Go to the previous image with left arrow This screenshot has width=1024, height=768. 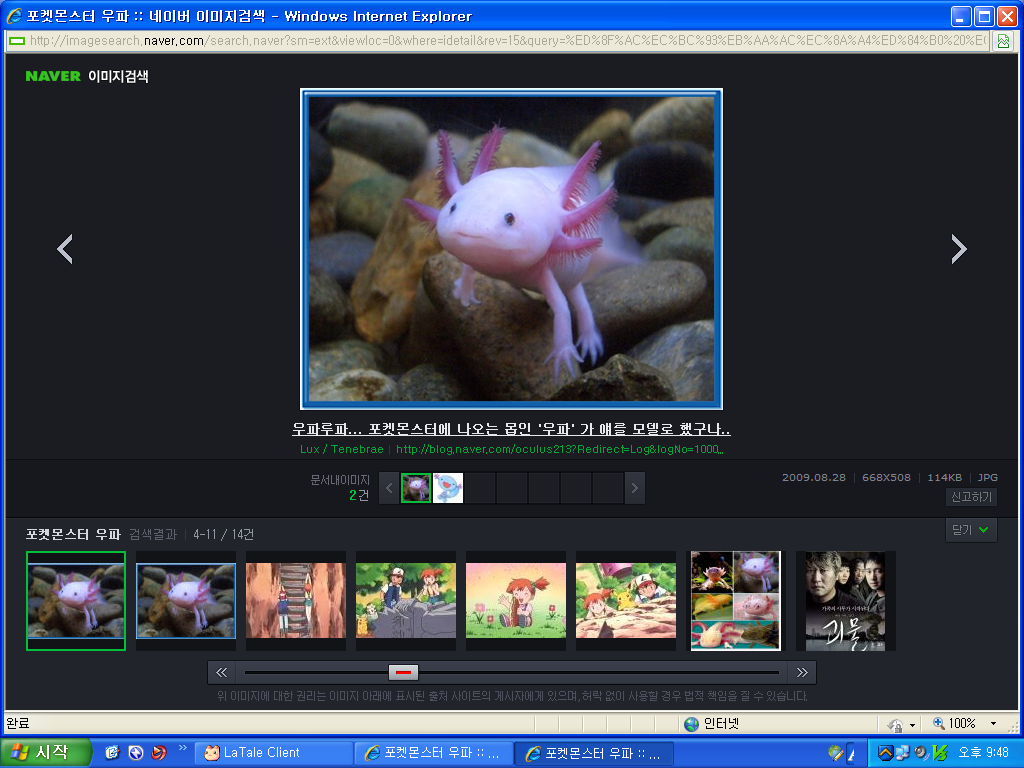[65, 249]
